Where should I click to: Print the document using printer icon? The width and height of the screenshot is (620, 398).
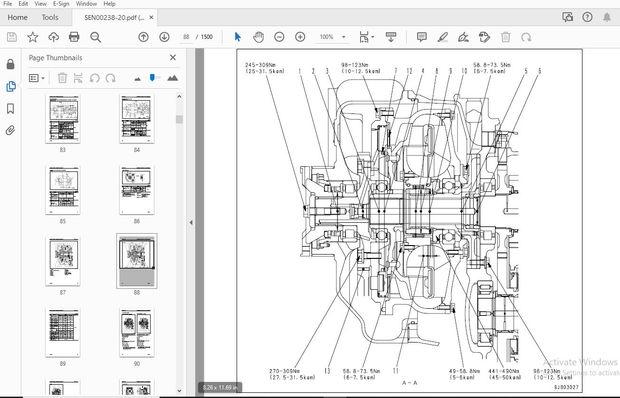pos(74,37)
